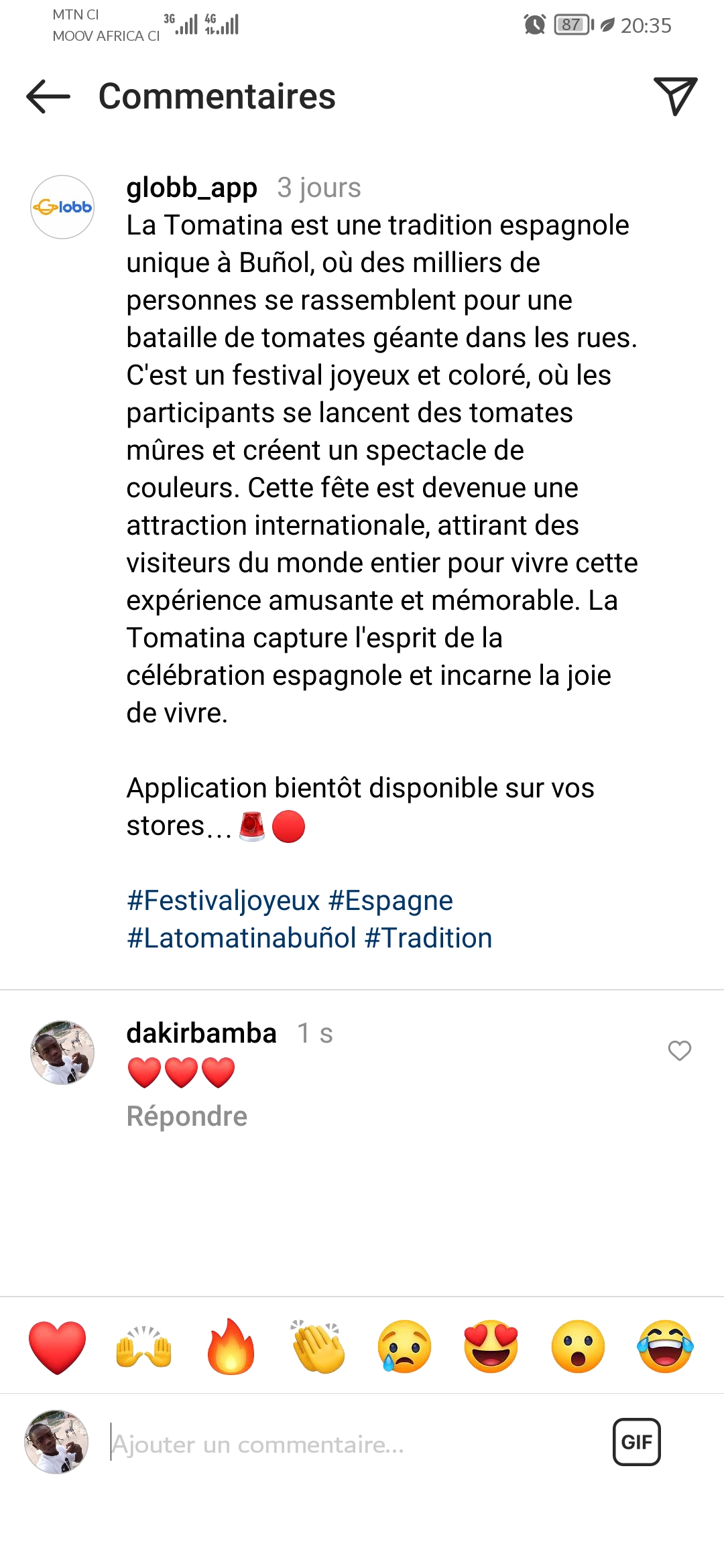This screenshot has height=1568, width=724.
Task: Insert fire emoji reaction
Action: coord(231,1347)
